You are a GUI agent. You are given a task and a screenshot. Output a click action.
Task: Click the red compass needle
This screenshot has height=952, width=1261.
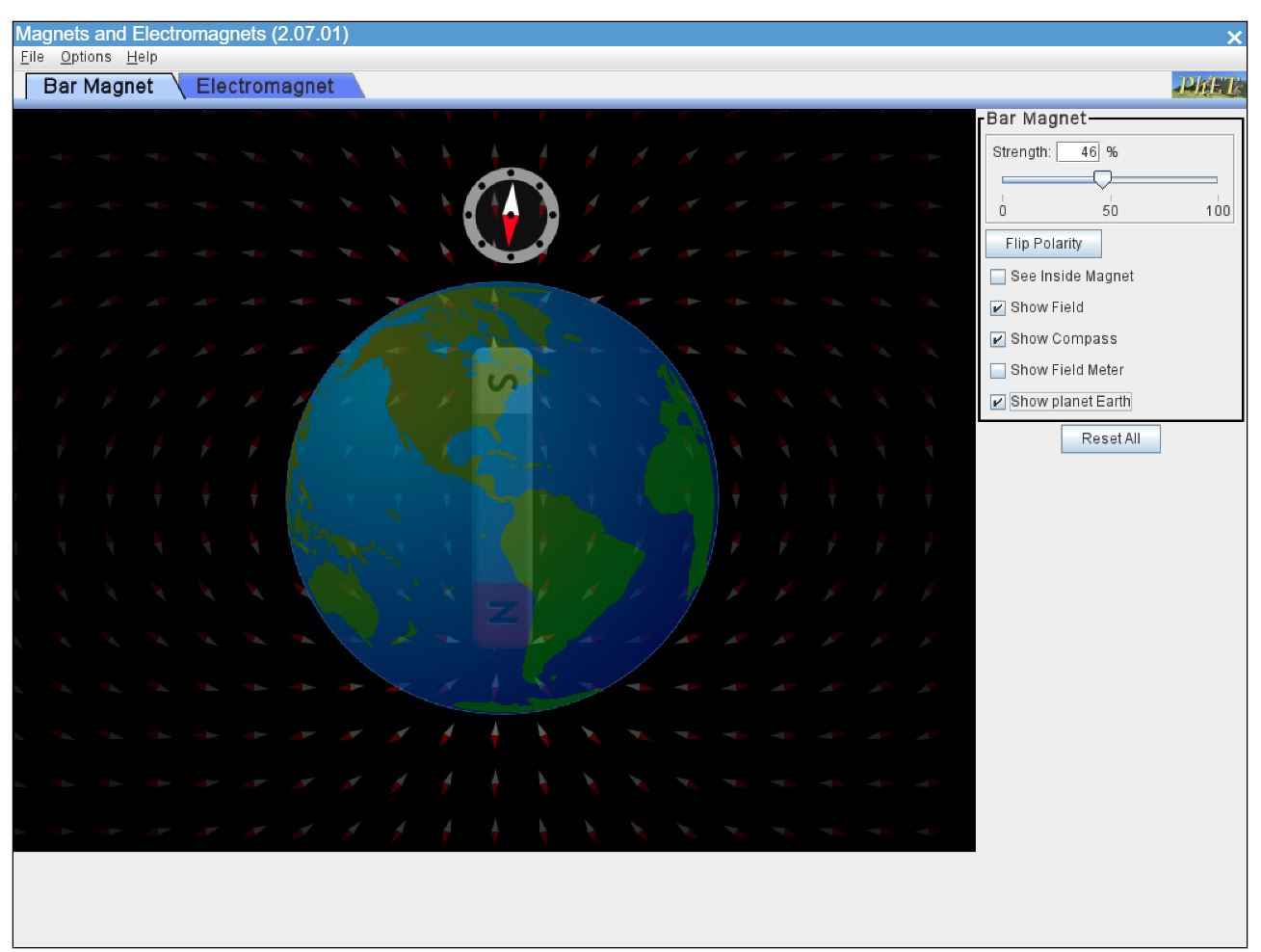click(x=510, y=229)
